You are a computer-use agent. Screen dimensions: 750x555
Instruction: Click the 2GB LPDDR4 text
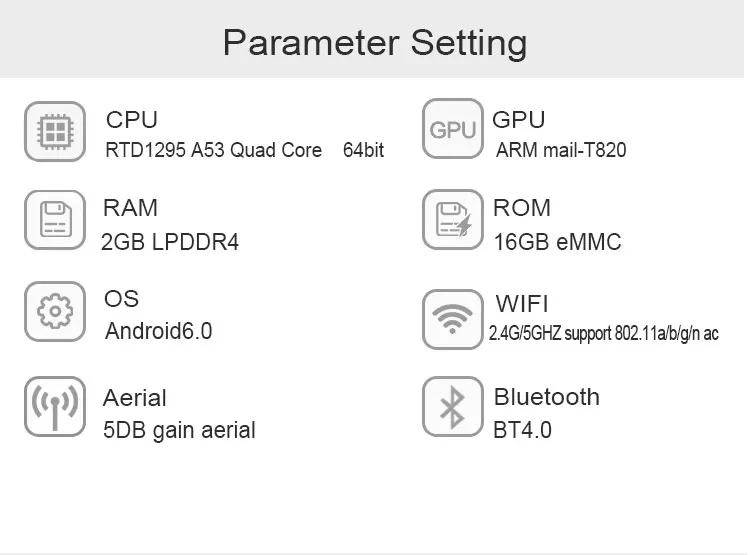(x=170, y=242)
